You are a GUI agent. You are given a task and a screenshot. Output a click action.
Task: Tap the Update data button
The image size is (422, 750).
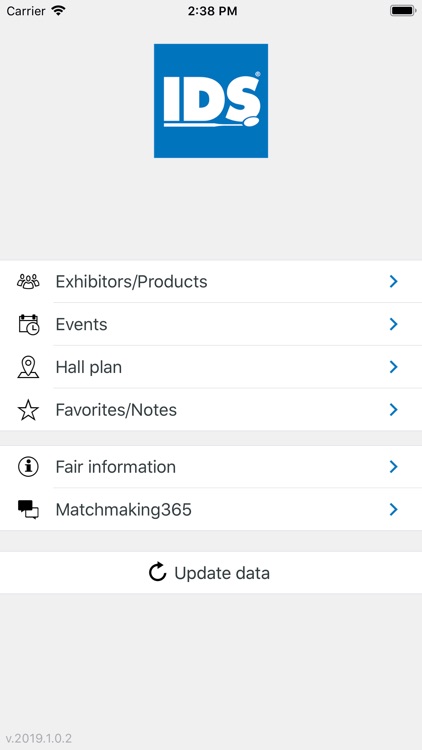click(211, 573)
